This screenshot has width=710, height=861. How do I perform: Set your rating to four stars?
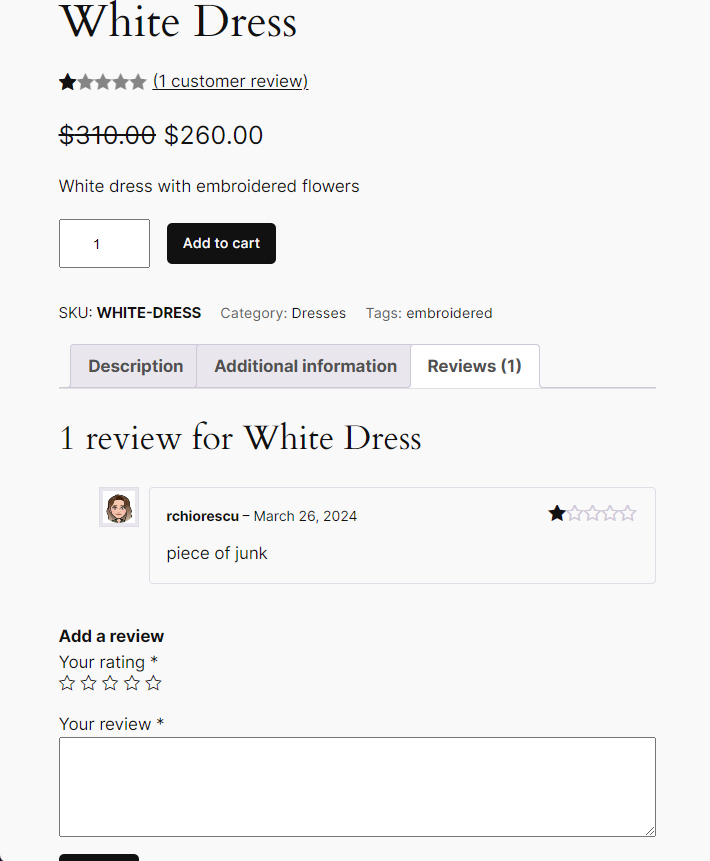pos(132,683)
